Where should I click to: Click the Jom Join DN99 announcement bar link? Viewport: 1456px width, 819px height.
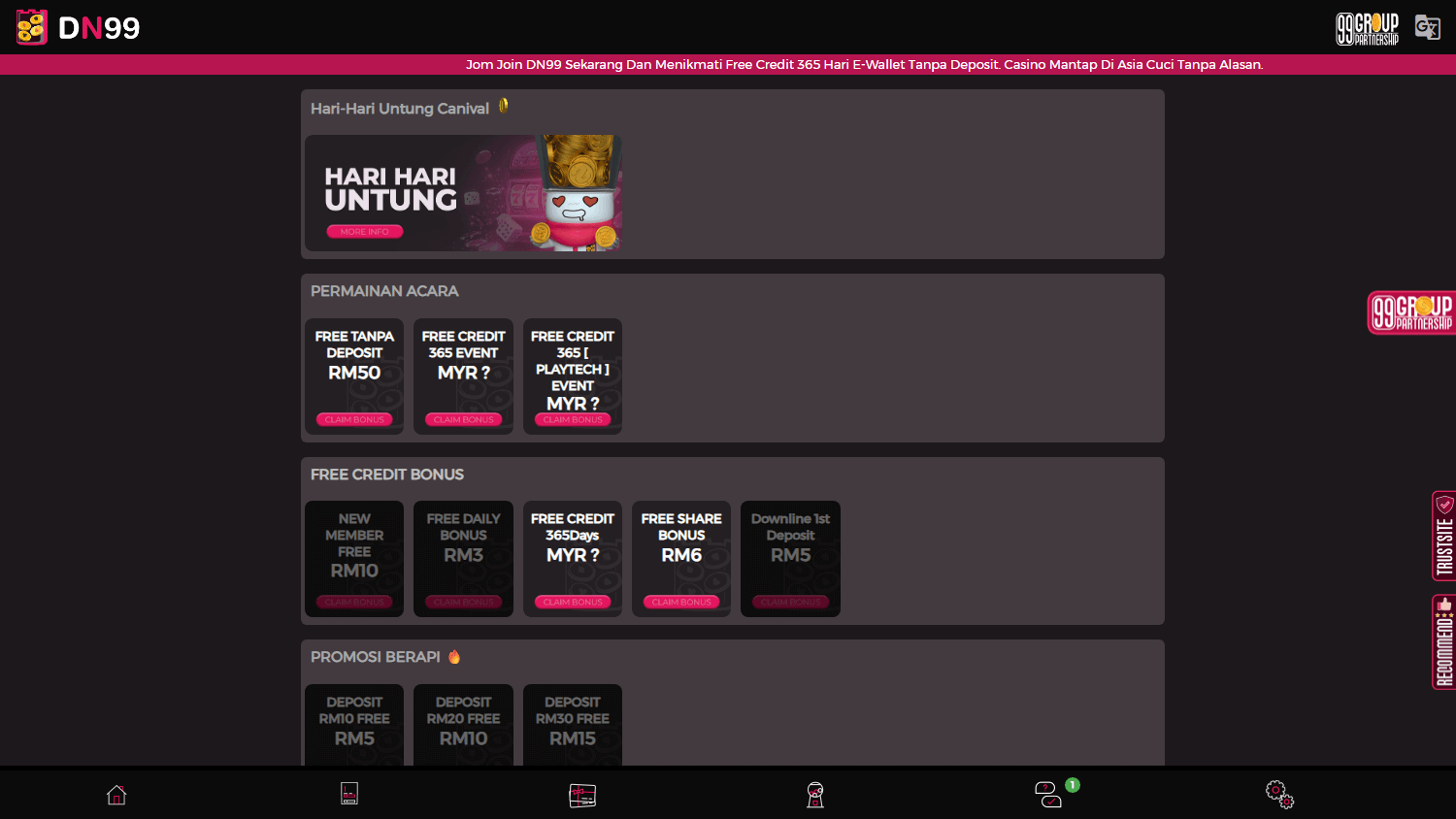coord(864,64)
